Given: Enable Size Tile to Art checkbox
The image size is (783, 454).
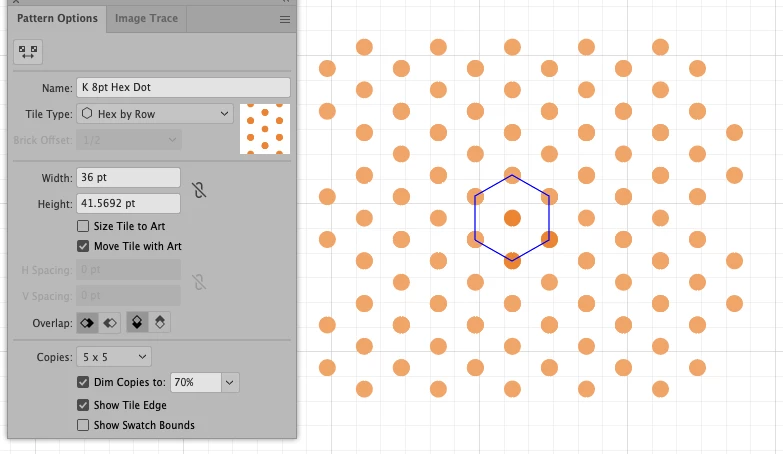Looking at the screenshot, I should tap(83, 226).
